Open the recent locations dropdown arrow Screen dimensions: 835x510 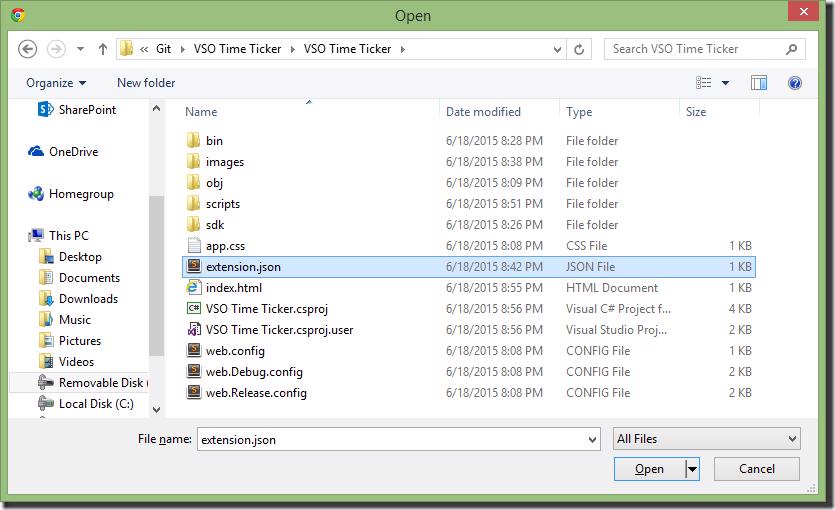[80, 49]
